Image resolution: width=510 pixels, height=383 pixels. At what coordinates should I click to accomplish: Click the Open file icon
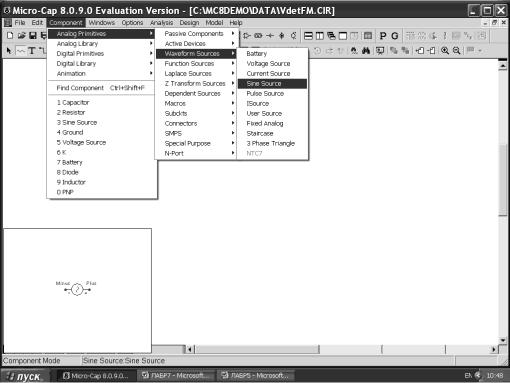[x=22, y=36]
